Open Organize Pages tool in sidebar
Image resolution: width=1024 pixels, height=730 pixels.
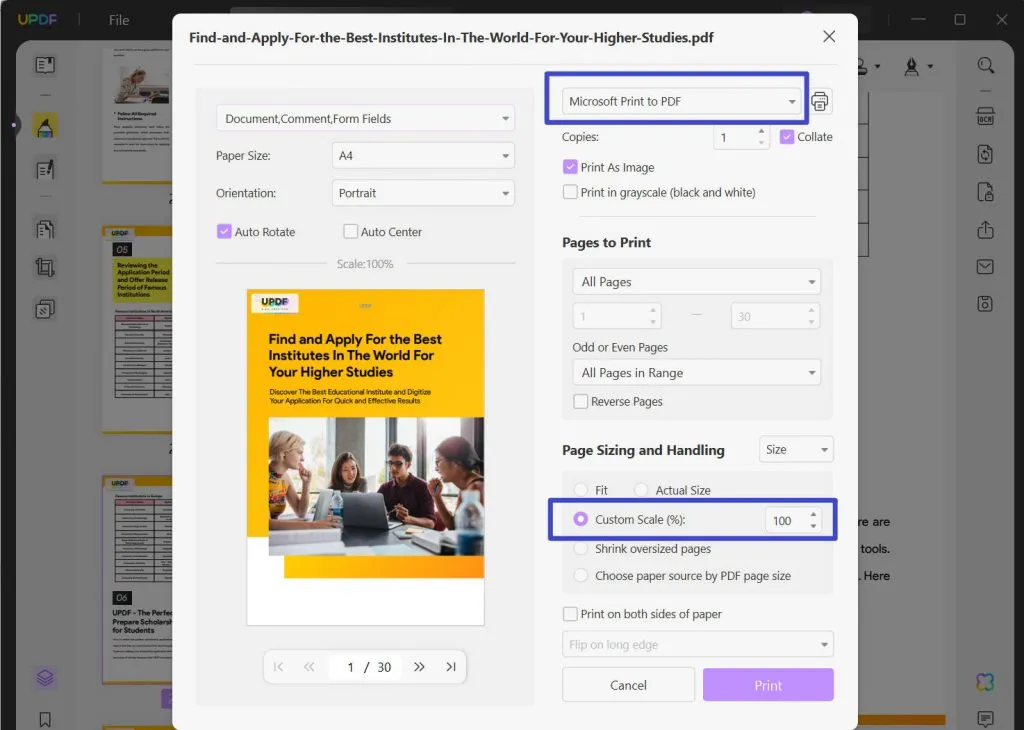45,229
